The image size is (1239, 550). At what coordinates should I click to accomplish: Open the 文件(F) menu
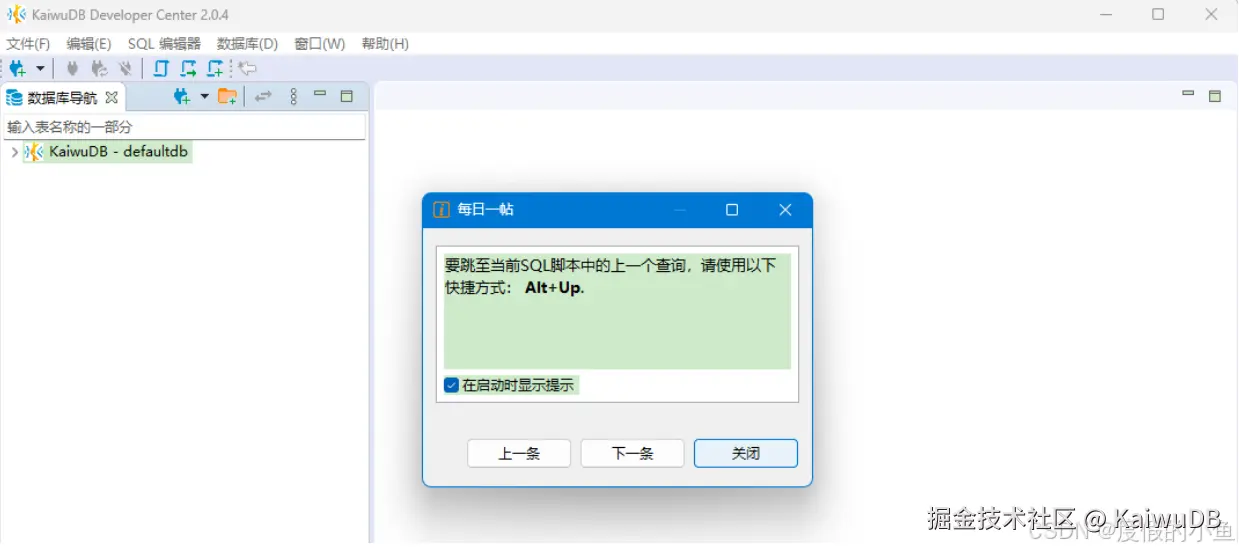(28, 44)
